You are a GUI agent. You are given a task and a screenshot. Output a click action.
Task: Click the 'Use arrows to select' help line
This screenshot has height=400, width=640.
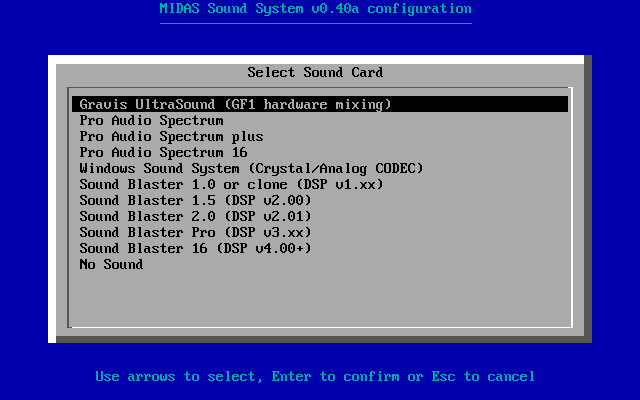pyautogui.click(x=315, y=376)
